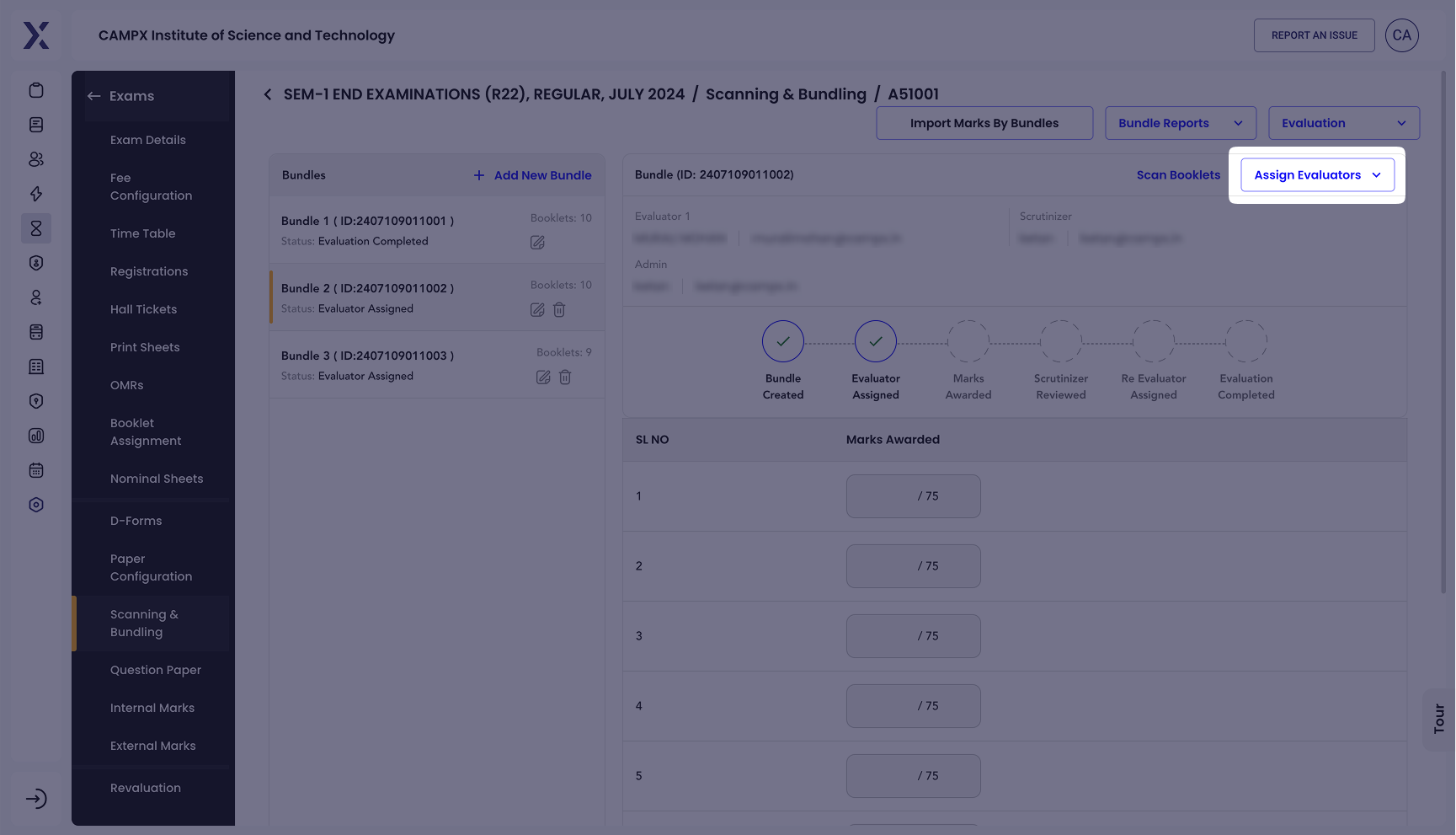1456x835 pixels.
Task: Click the Bundle Created progress step
Action: coord(783,341)
